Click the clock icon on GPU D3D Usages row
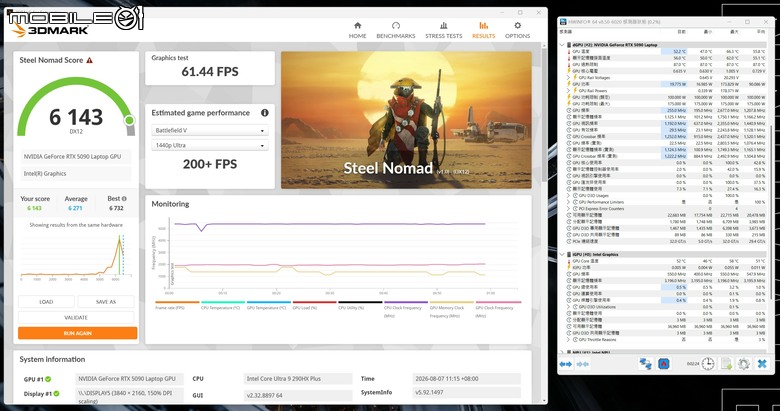Screen dimensions: 780x411 coord(575,196)
